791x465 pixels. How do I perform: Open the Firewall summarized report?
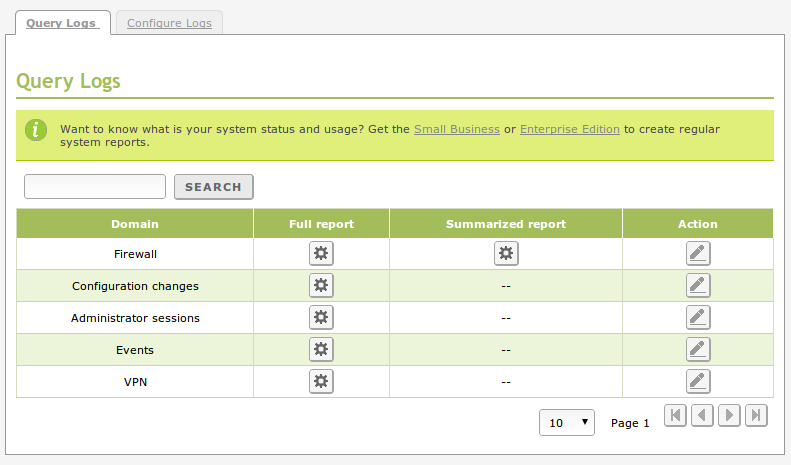(x=506, y=254)
